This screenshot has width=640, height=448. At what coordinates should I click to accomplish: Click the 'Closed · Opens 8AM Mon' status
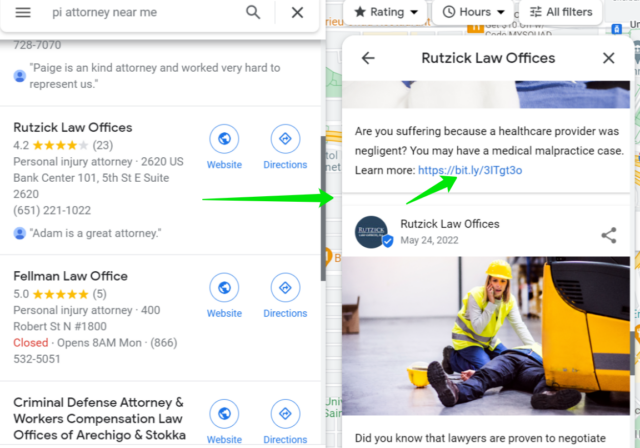[x=78, y=343]
